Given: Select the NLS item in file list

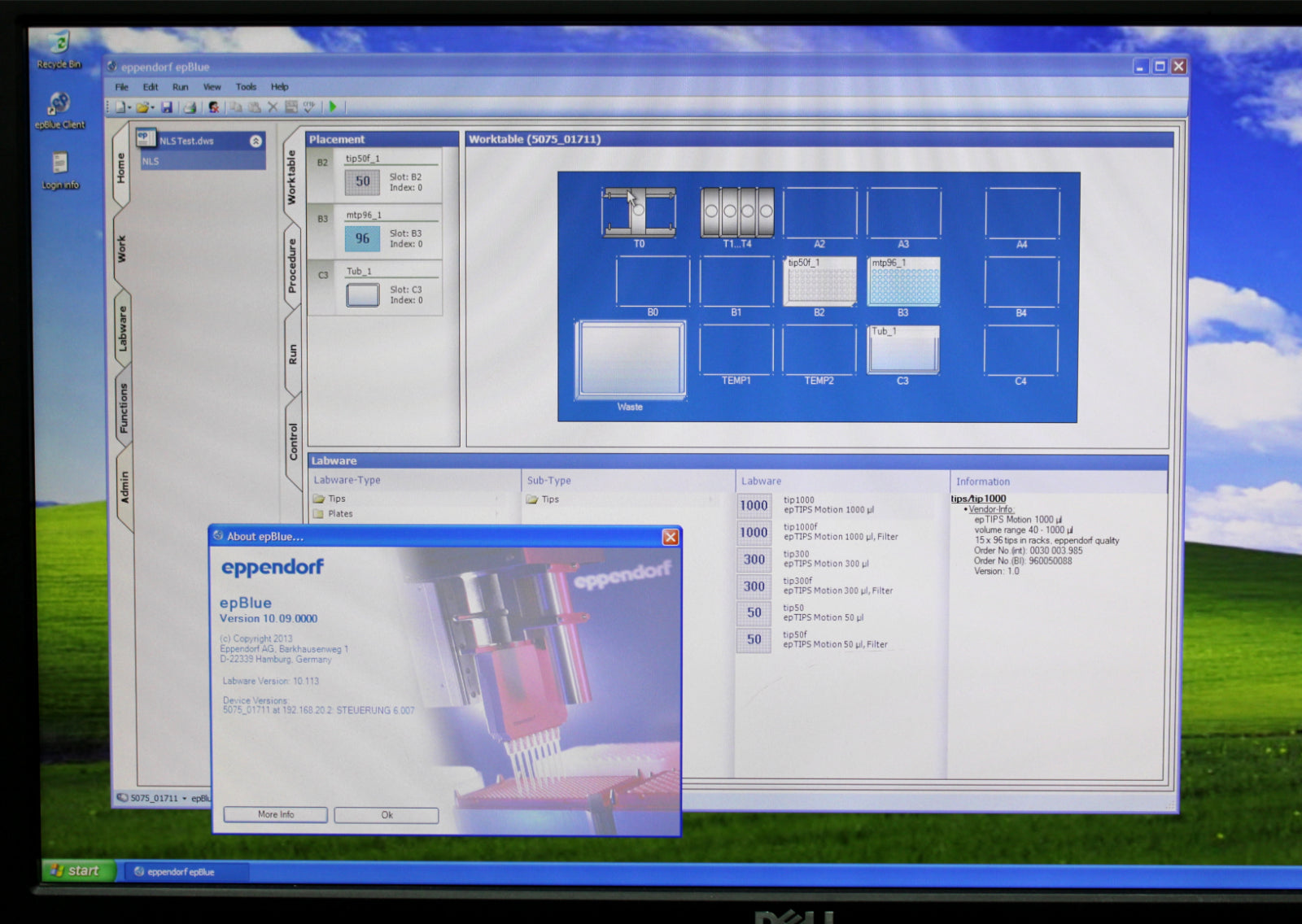Looking at the screenshot, I should point(202,161).
